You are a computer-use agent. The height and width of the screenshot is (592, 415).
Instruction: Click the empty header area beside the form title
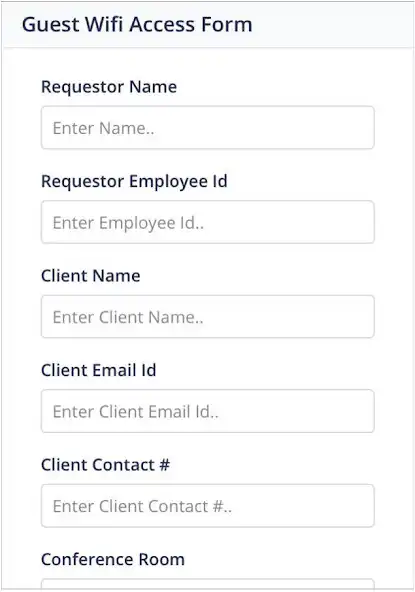click(x=332, y=25)
